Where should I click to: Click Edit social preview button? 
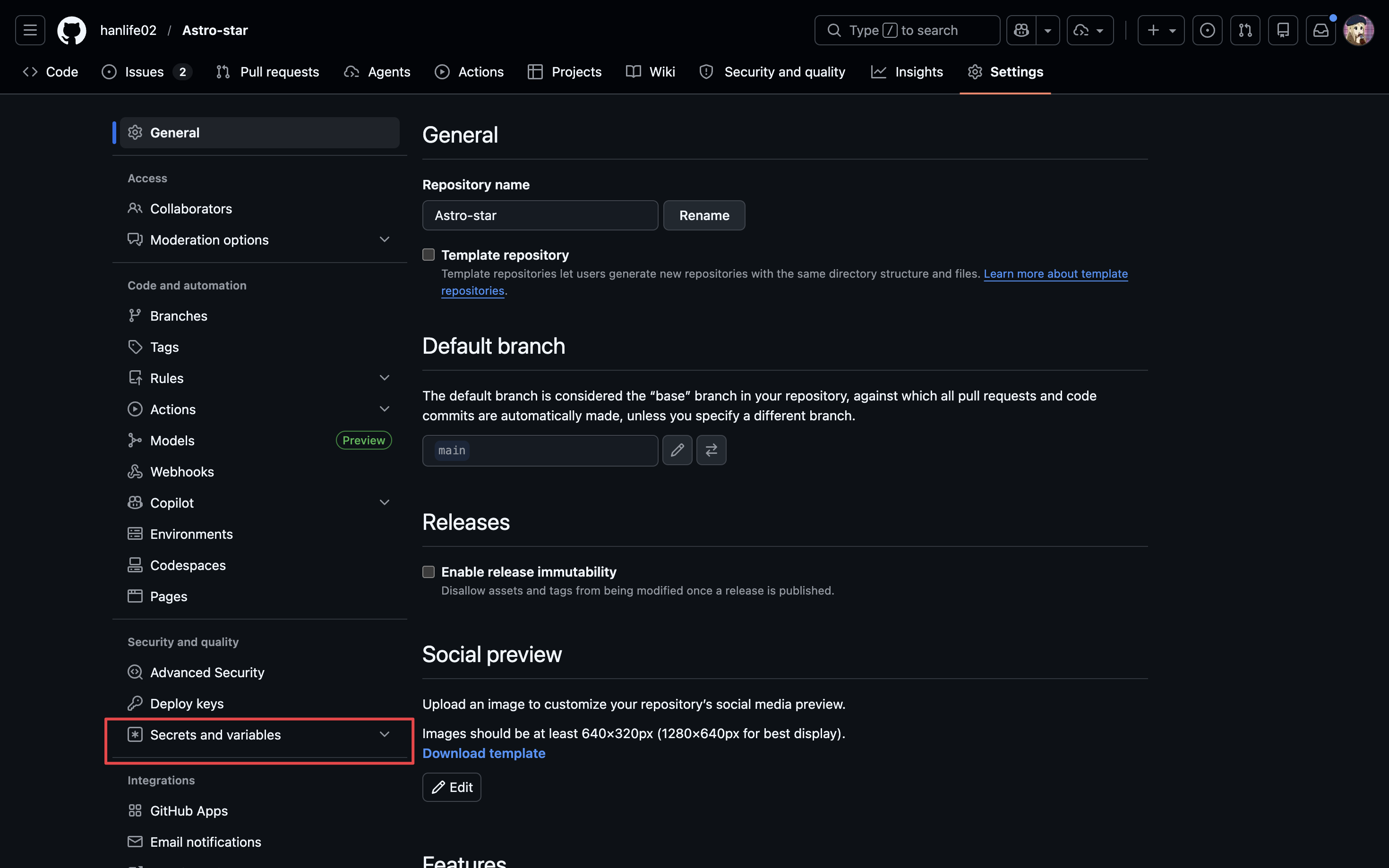pos(452,787)
